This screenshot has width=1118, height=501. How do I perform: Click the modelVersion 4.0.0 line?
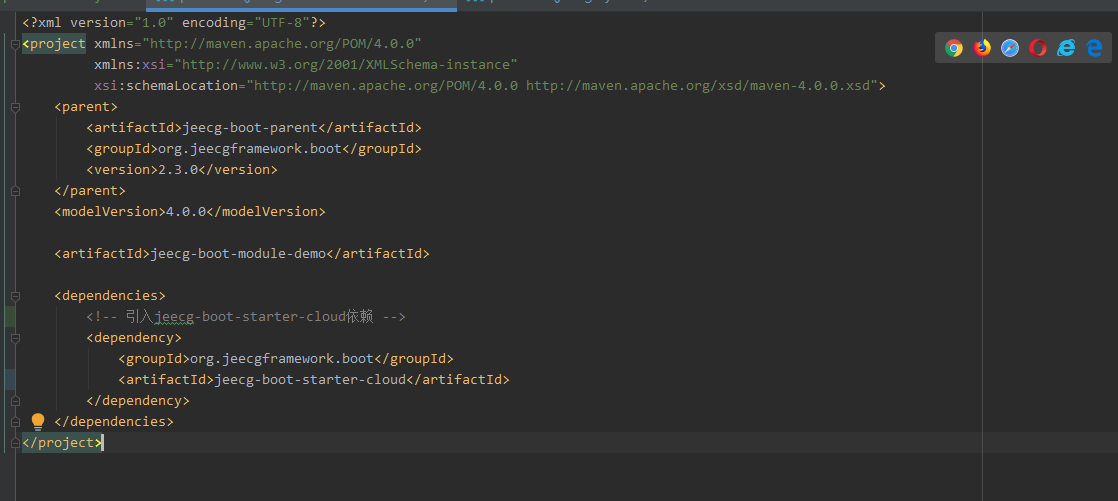coord(190,212)
